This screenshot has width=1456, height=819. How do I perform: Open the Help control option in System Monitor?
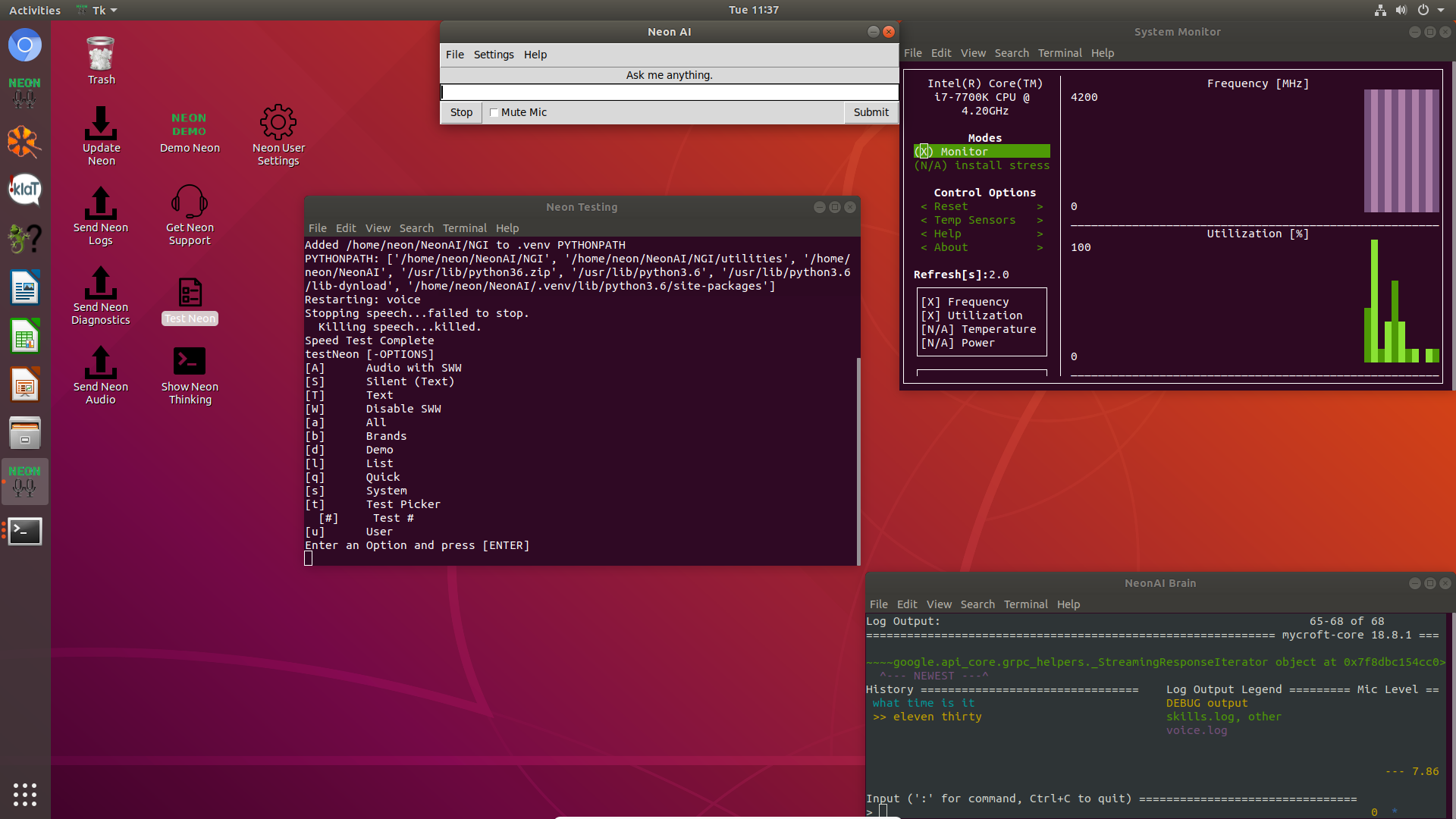982,234
